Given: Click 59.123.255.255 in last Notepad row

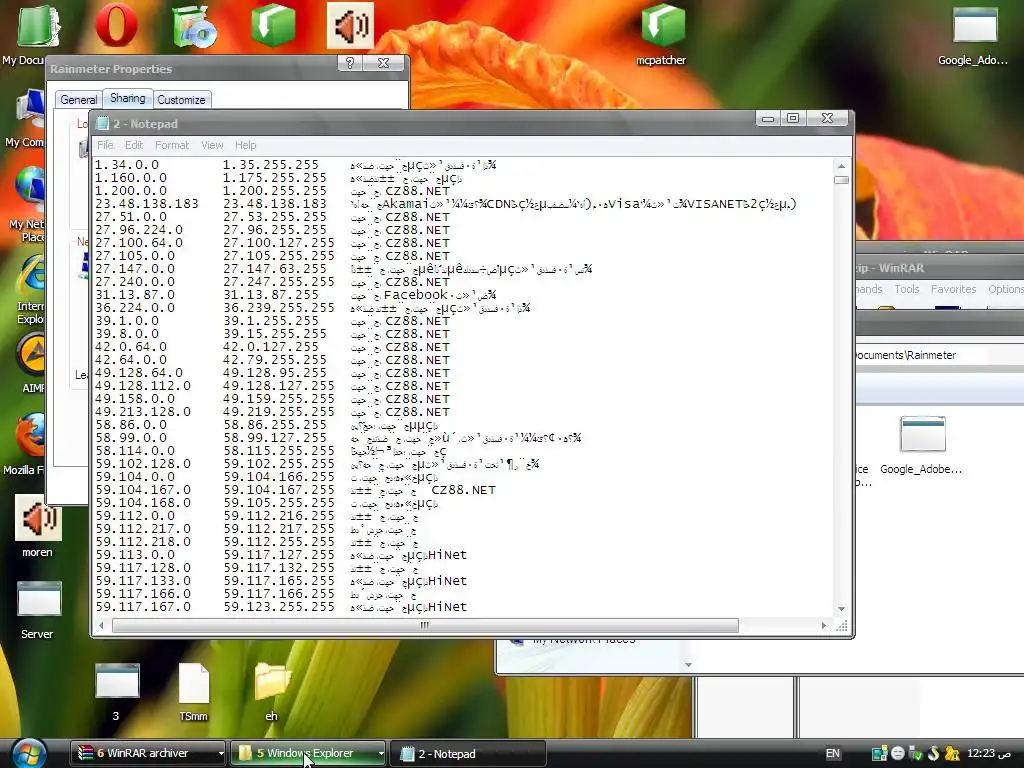Looking at the screenshot, I should pos(279,607).
